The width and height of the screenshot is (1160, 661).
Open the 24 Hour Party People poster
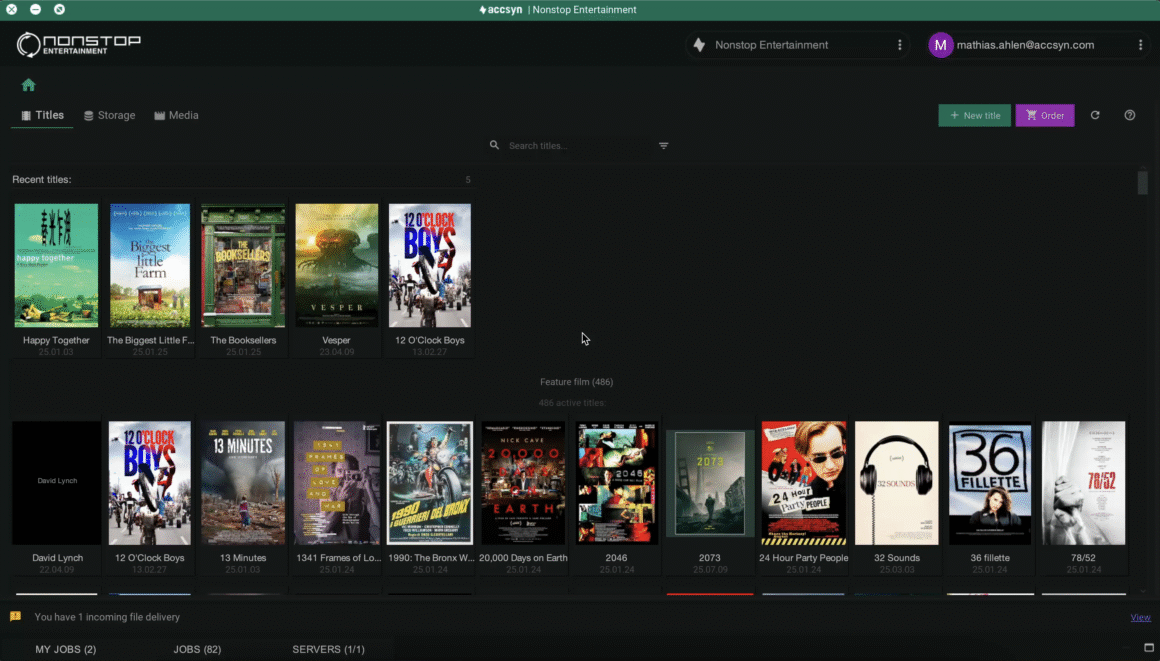803,483
